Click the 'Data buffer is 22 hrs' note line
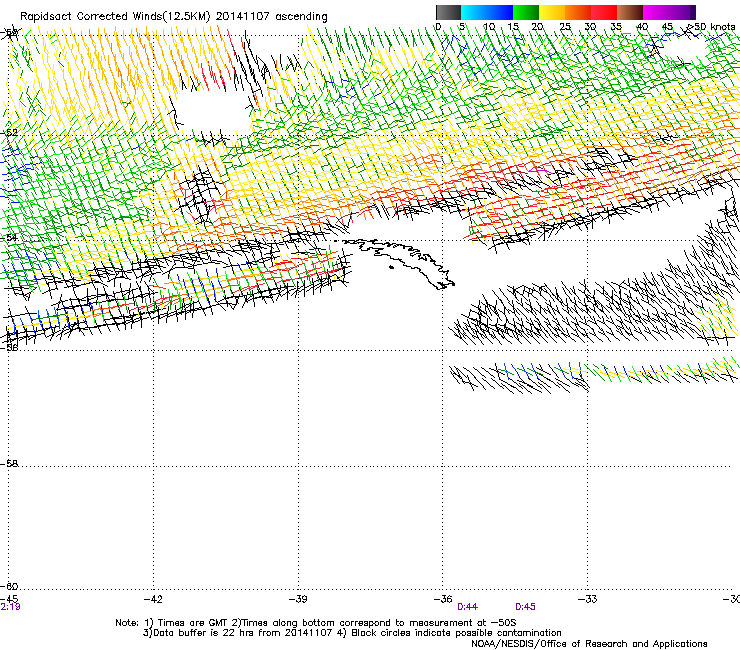 pyautogui.click(x=352, y=633)
